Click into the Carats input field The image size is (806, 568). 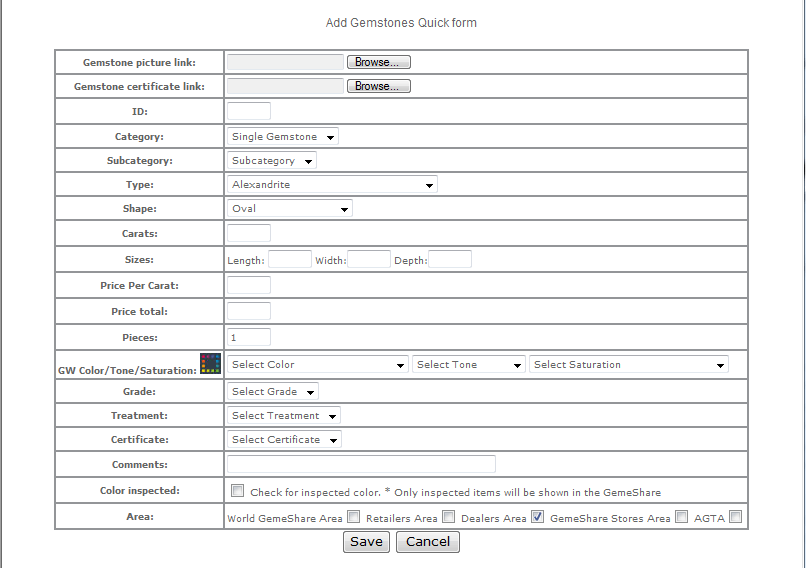coord(249,233)
